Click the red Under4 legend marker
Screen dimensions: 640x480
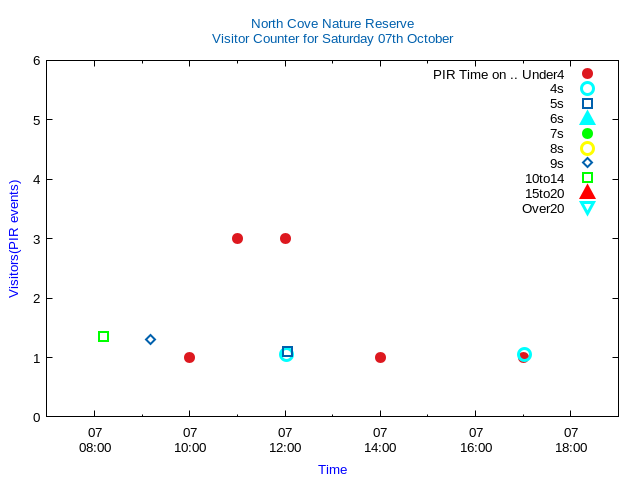[587, 74]
